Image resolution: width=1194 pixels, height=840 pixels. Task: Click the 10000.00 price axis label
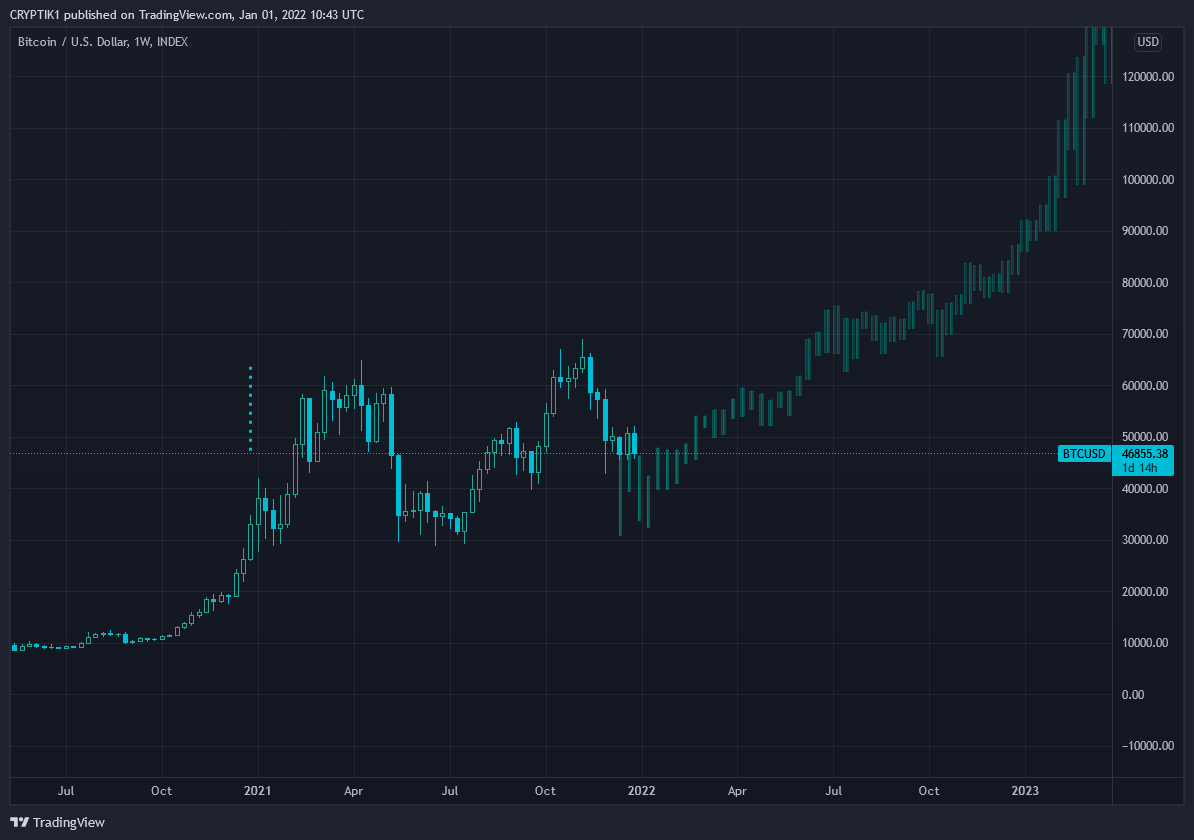coord(1145,643)
